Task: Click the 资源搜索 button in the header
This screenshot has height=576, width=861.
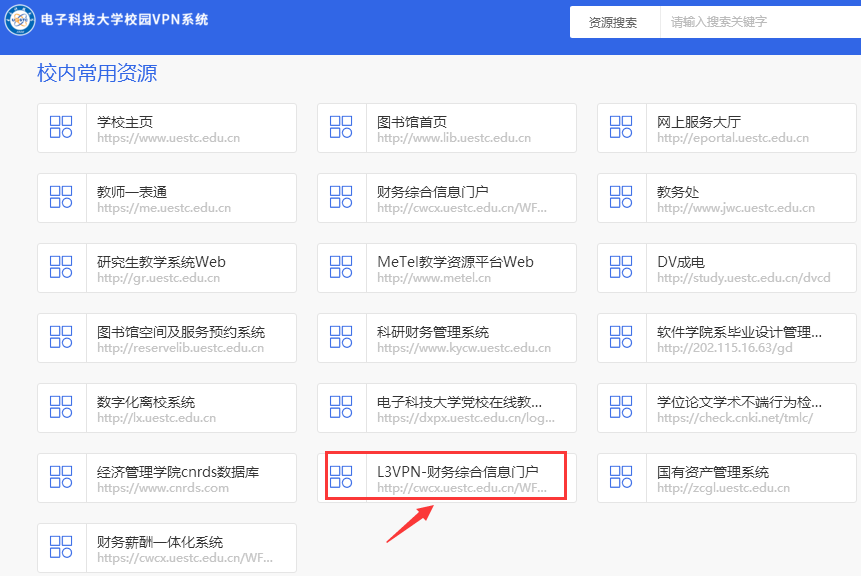Action: tap(613, 21)
